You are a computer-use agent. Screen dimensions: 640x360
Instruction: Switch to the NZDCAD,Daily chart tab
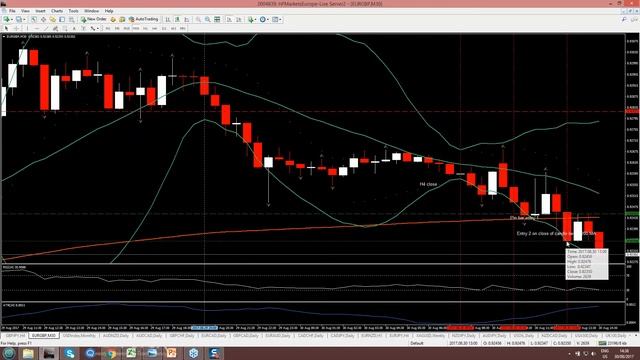(x=554, y=336)
